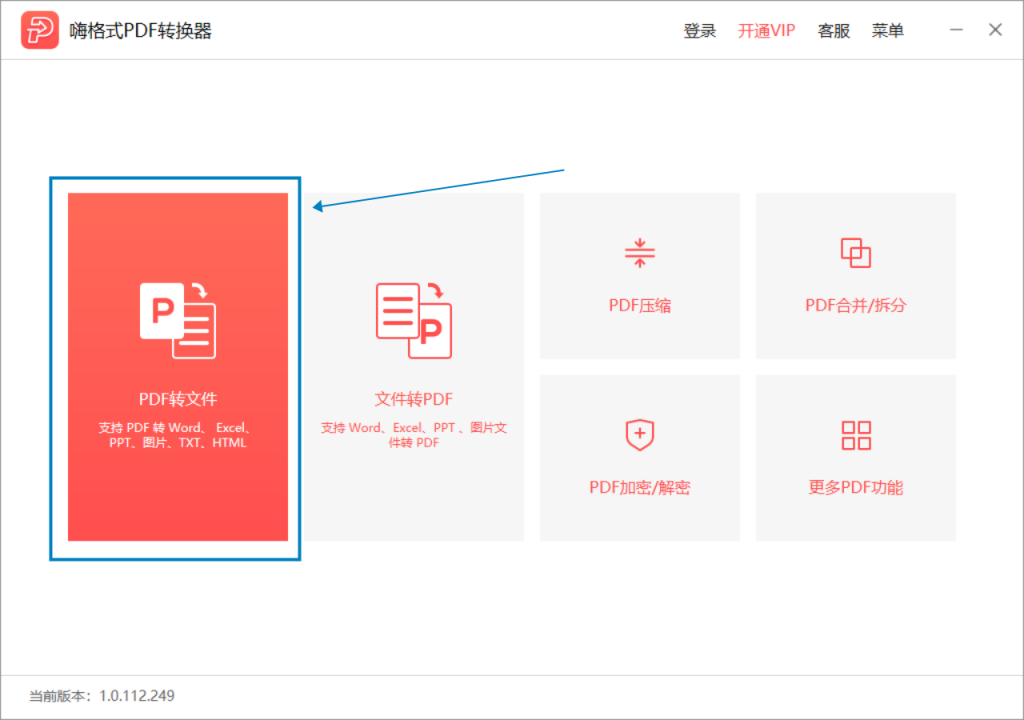Screen dimensions: 1024x720
Task: Open the 菜单 menu
Action: [888, 31]
